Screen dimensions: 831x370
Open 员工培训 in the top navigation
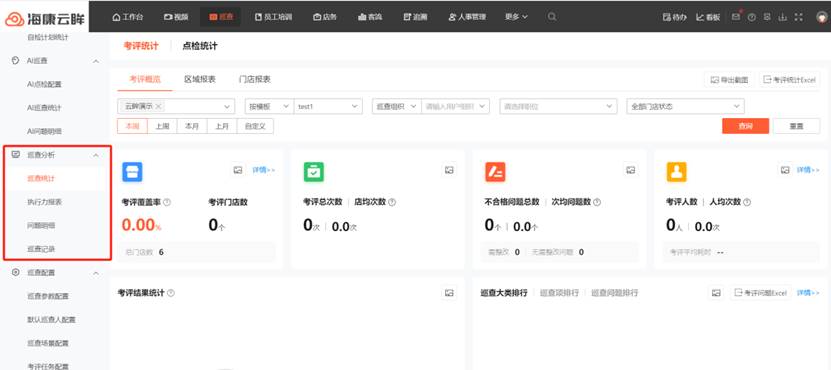[x=273, y=17]
